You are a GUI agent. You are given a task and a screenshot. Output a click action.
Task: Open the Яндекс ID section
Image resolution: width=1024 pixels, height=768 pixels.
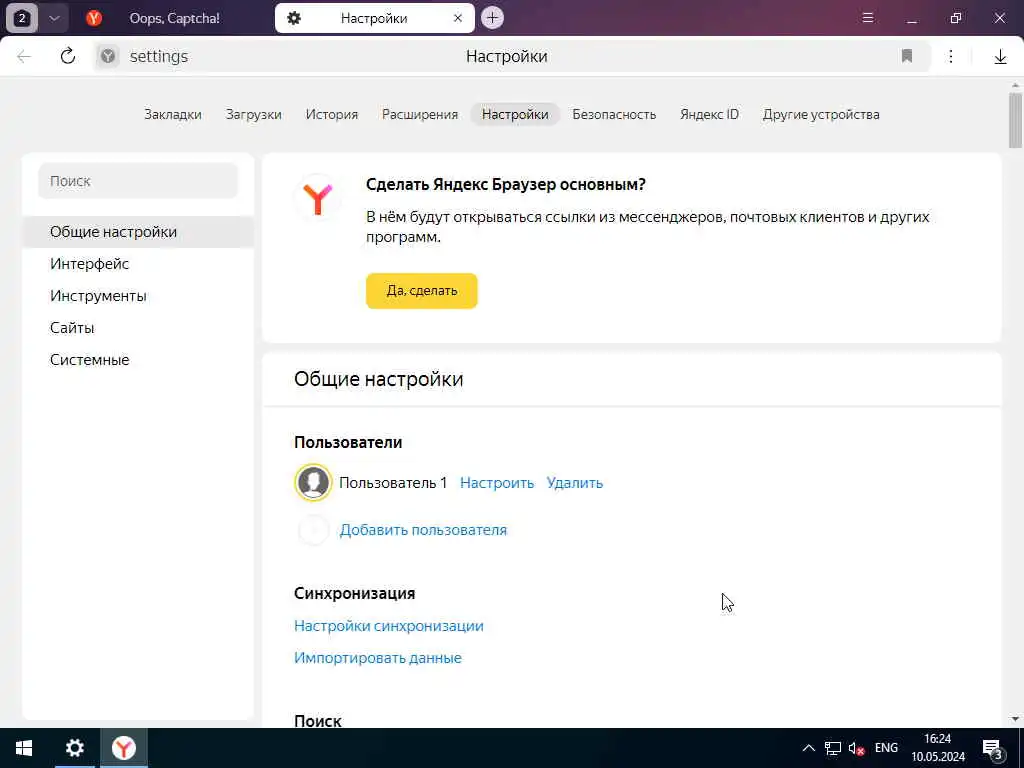coord(709,114)
